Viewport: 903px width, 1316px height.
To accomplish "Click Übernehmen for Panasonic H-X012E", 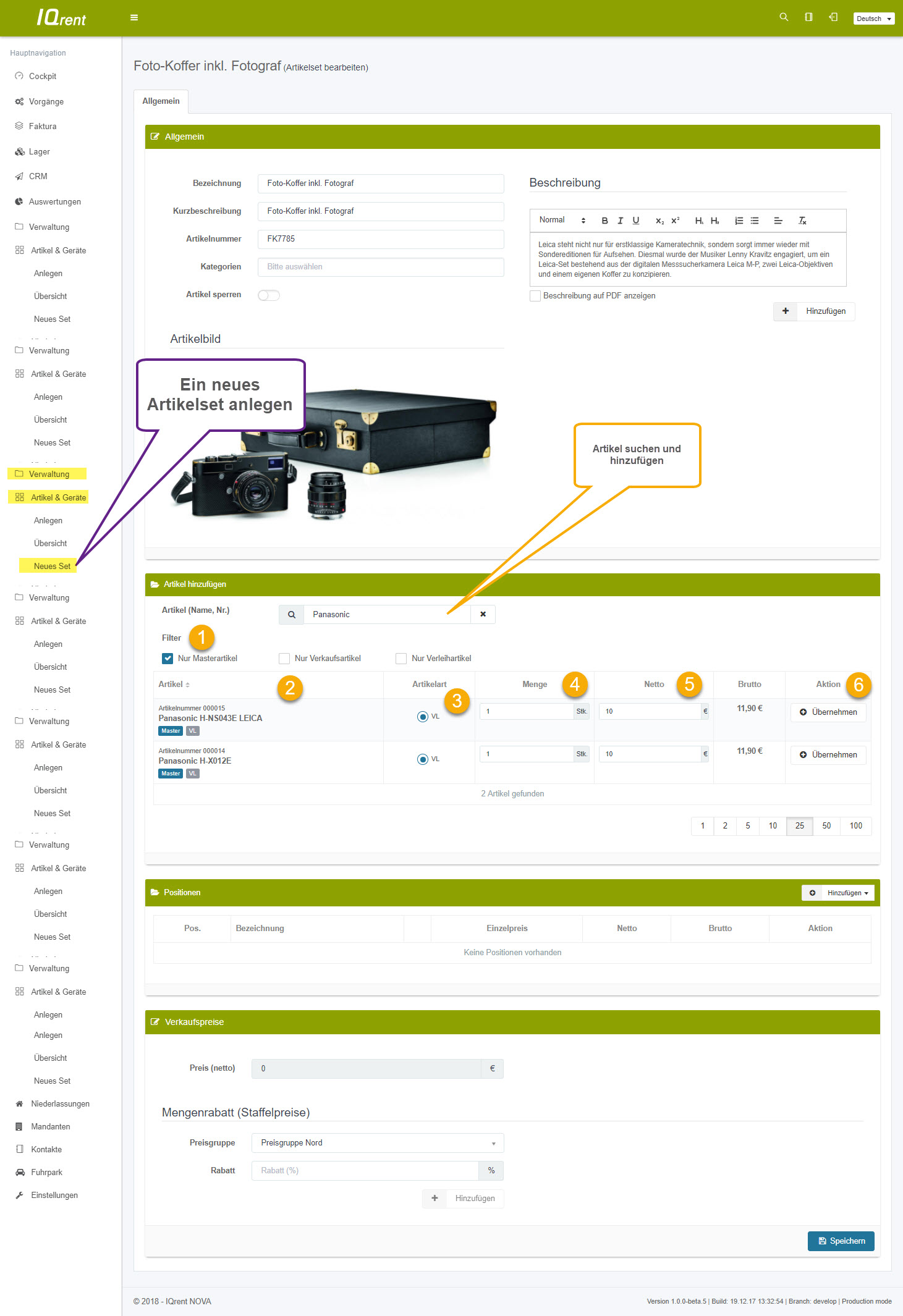I will [828, 755].
